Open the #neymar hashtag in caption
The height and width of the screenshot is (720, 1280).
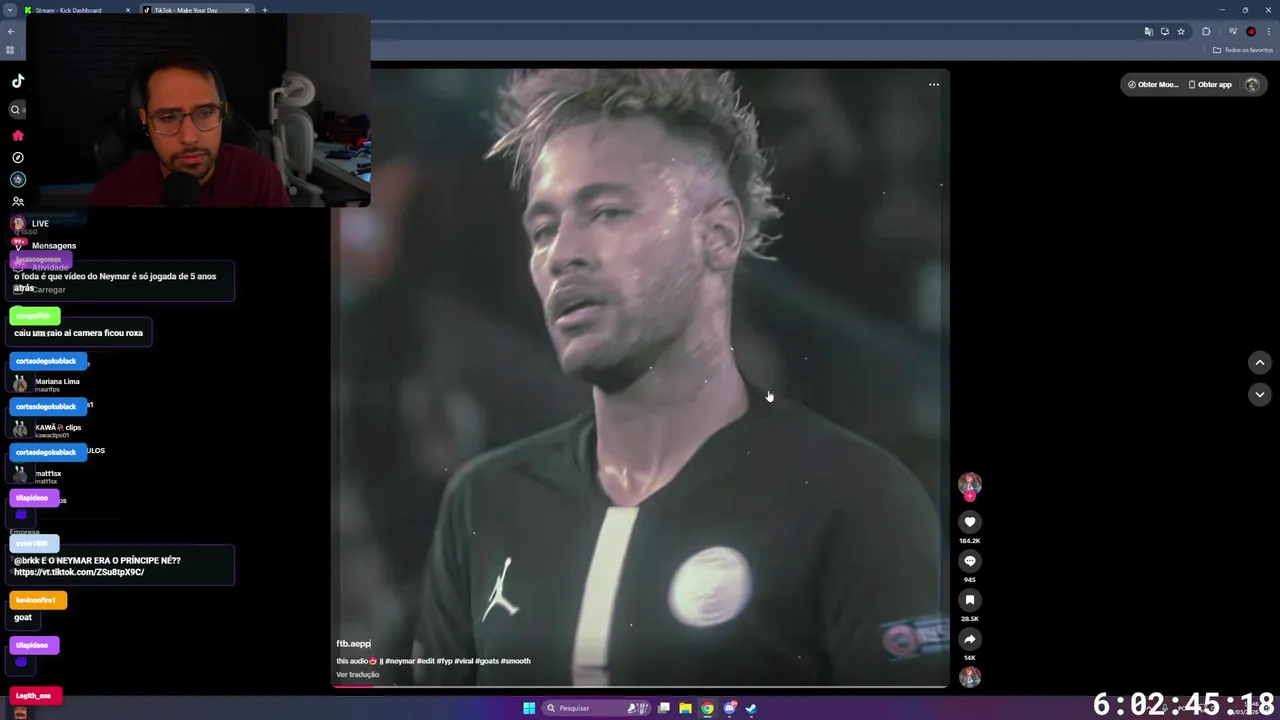(399, 661)
